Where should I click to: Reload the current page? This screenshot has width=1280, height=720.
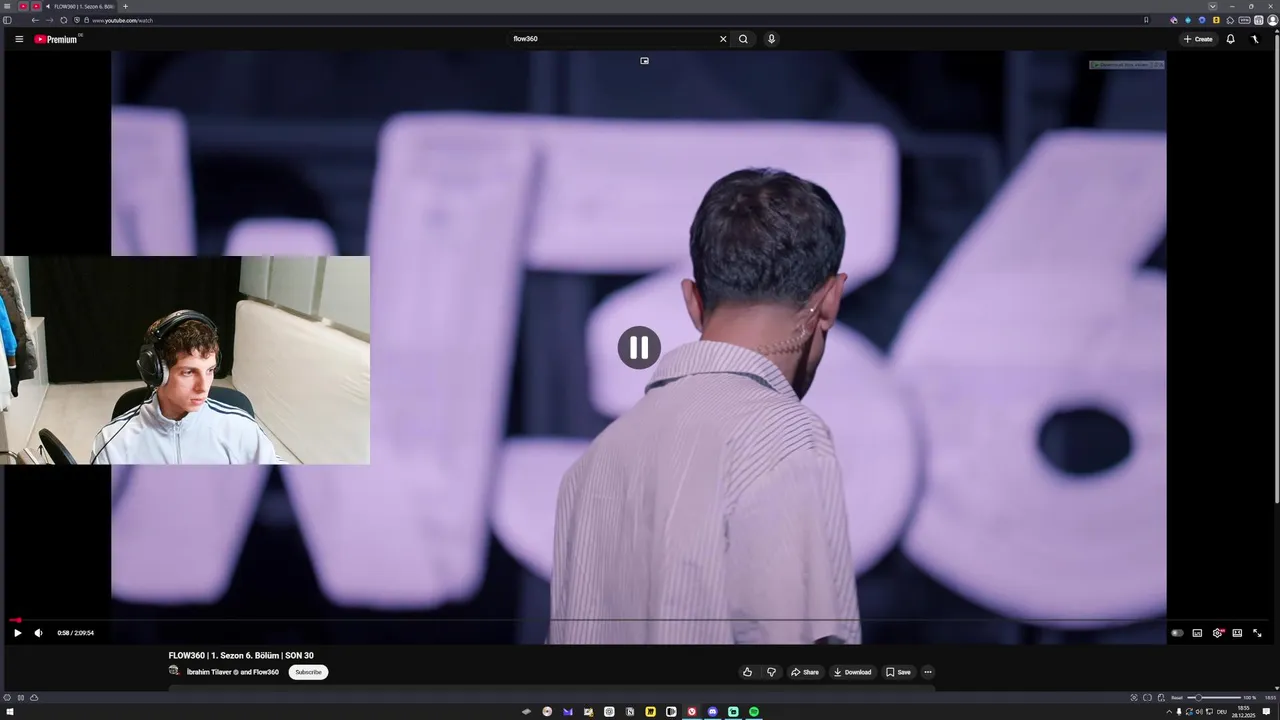[x=64, y=20]
